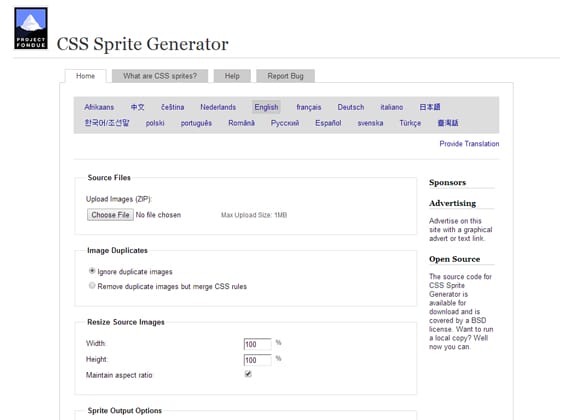This screenshot has height=420, width=580.
Task: Switch language to português
Action: (x=196, y=123)
